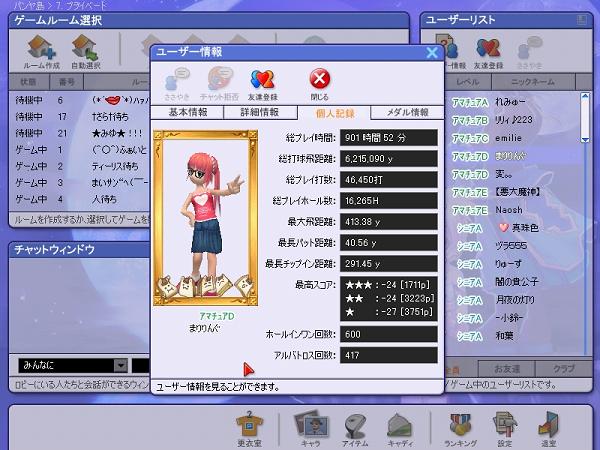Click the 自動選択 auto-select icon

86,52
